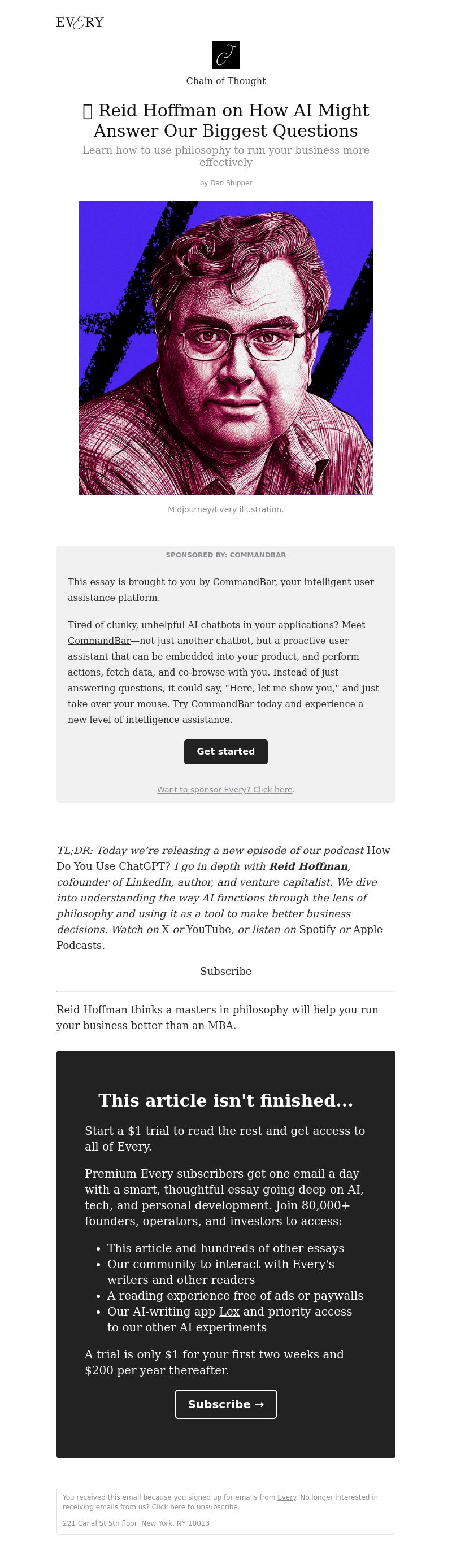
Task: Click the CommandBar link before 'not just another chatbot'
Action: [x=99, y=641]
